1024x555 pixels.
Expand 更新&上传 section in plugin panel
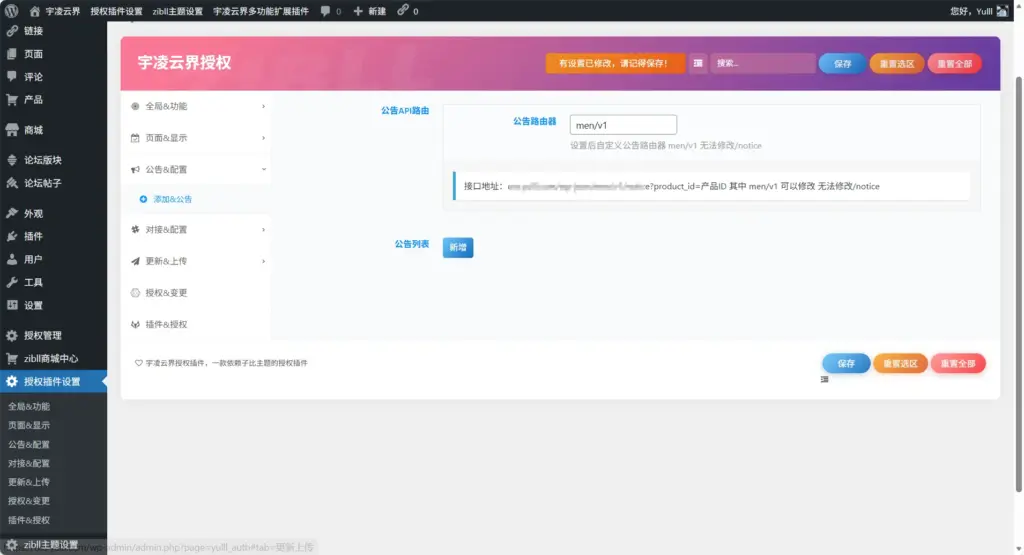coord(197,261)
